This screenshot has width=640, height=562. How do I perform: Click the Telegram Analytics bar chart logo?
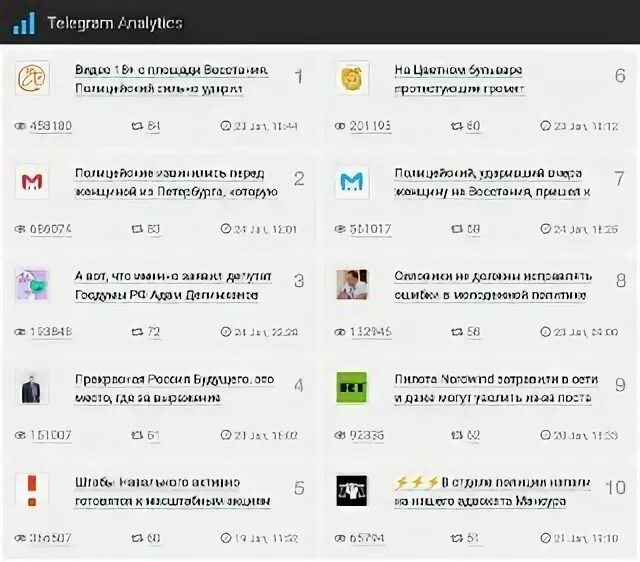point(24,23)
